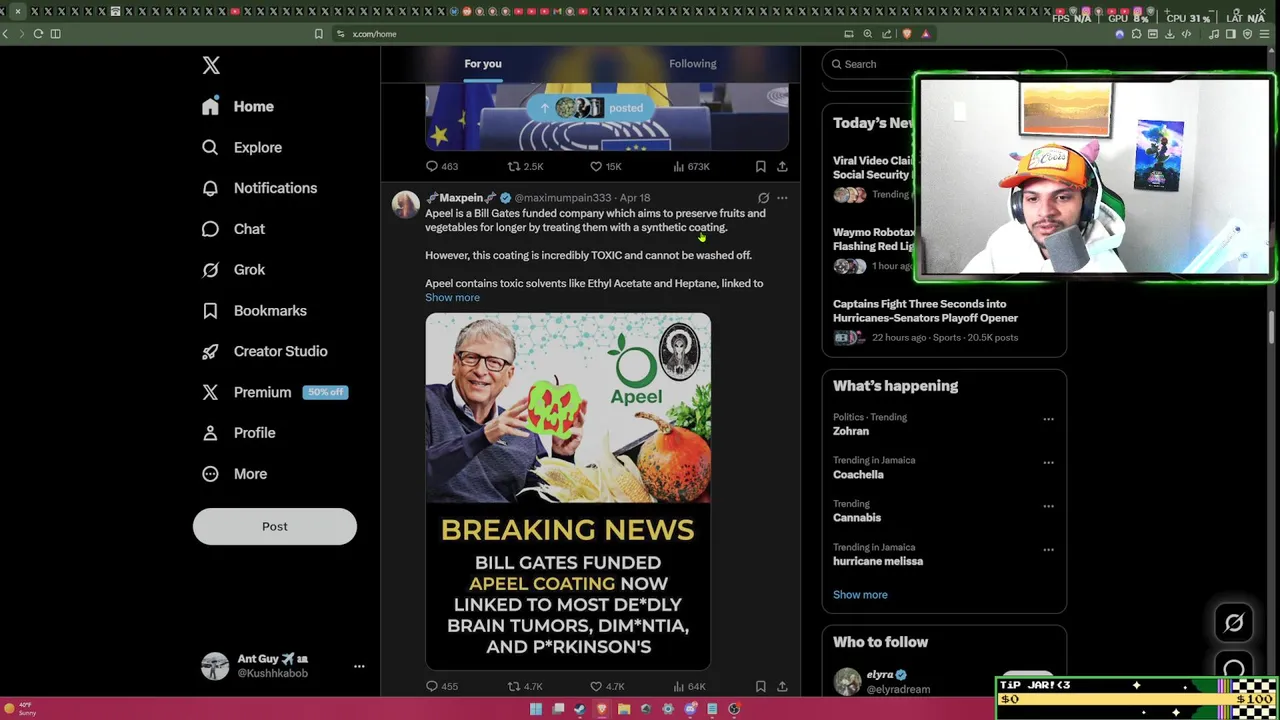1280x720 pixels.
Task: Open Notifications in the sidebar
Action: coord(259,188)
